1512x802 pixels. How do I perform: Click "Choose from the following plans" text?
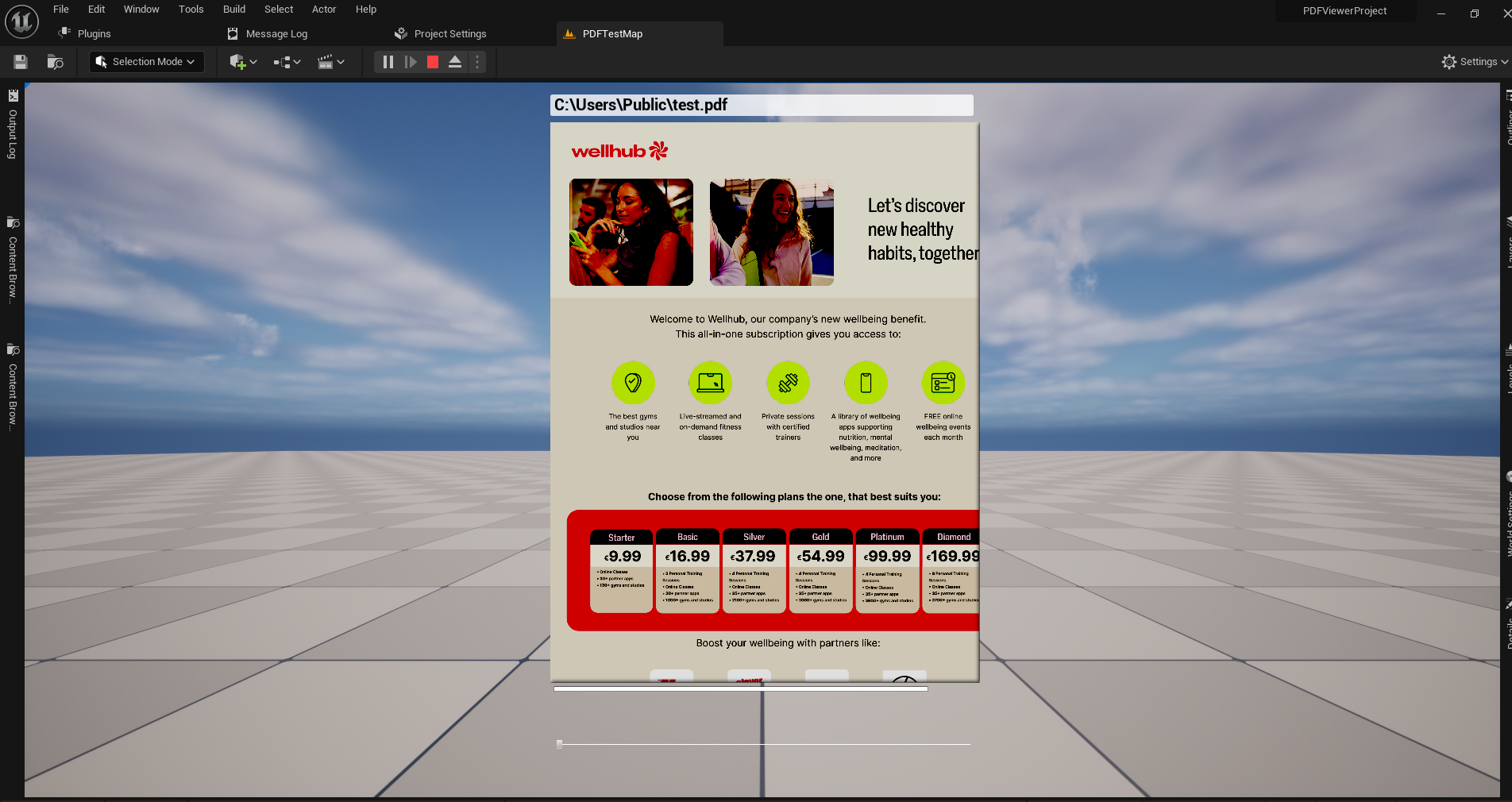click(794, 497)
